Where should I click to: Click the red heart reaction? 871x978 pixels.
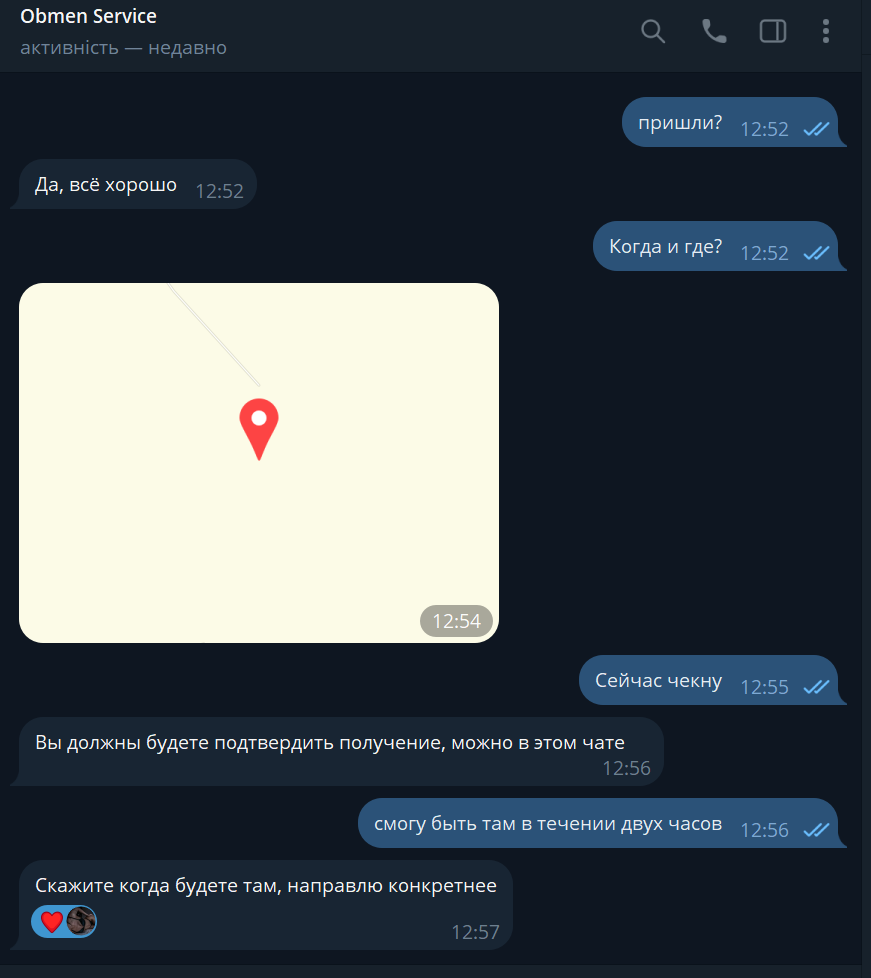(51, 921)
